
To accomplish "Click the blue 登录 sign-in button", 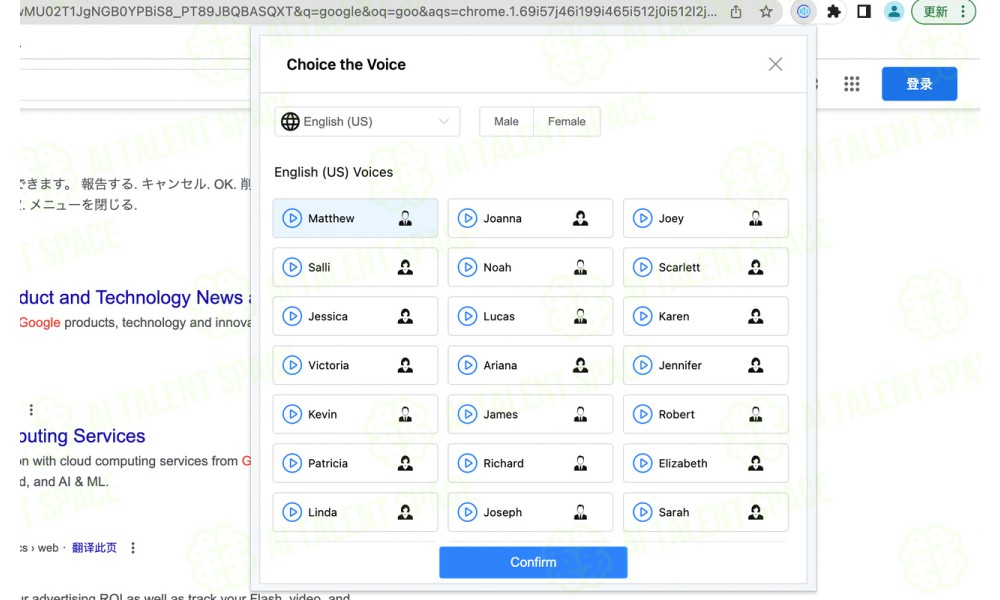I will click(x=919, y=84).
